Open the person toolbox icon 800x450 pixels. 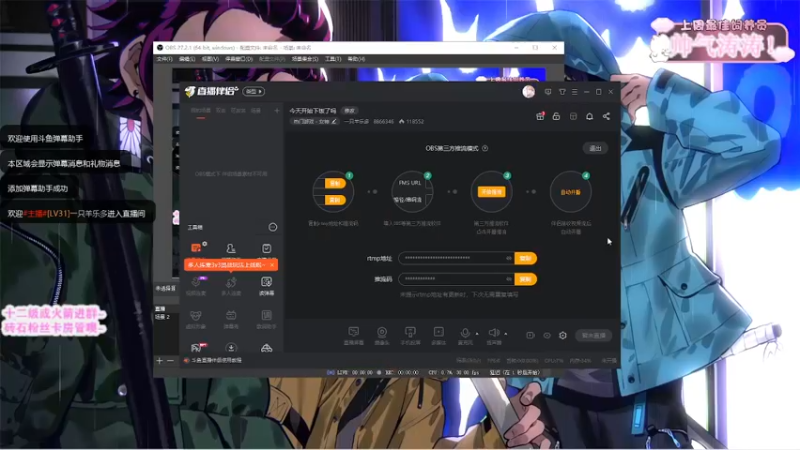[231, 248]
